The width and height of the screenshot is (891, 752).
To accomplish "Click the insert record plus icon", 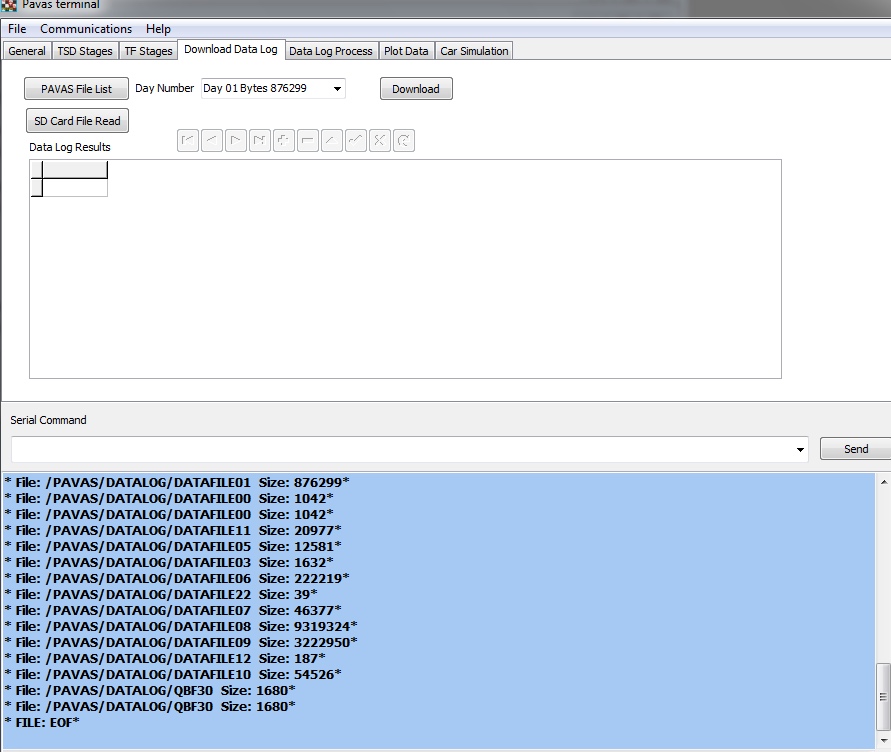I will 284,141.
